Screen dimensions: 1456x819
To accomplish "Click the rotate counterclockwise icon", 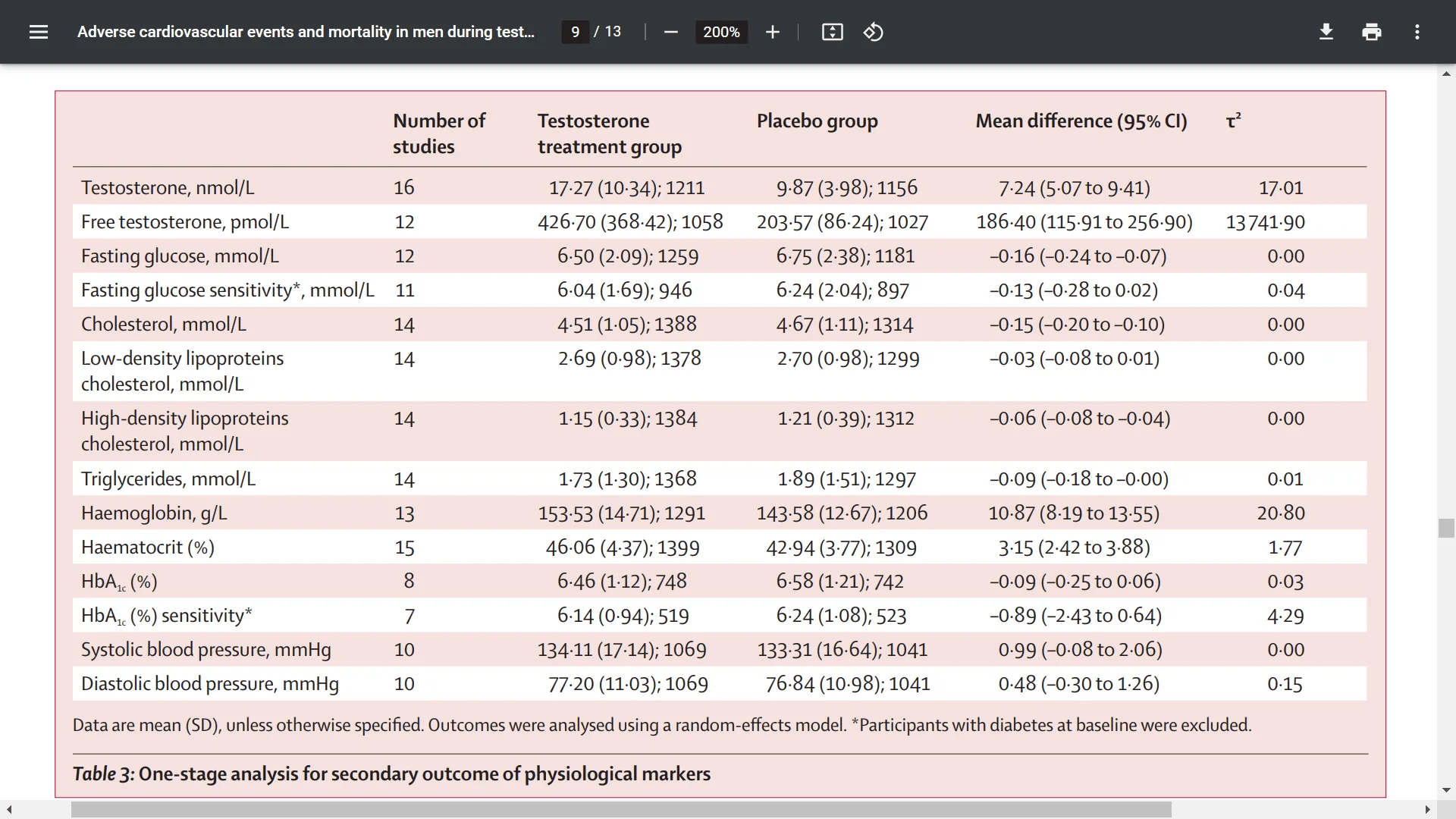I will [873, 32].
